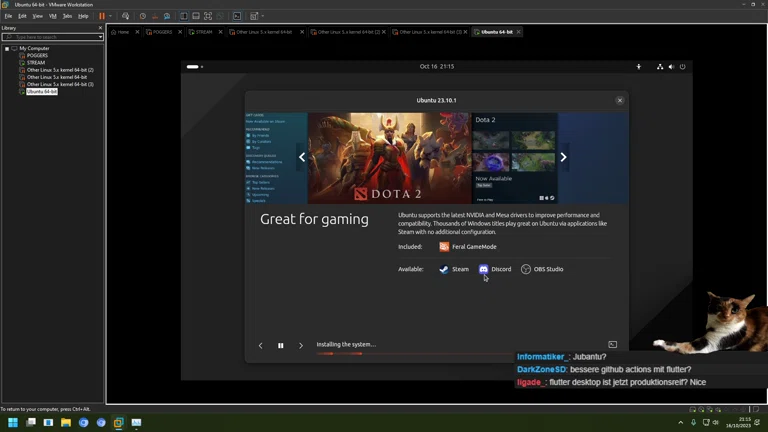Viewport: 768px width, 432px height.
Task: Toggle the show library sidebar view icon
Action: (184, 16)
